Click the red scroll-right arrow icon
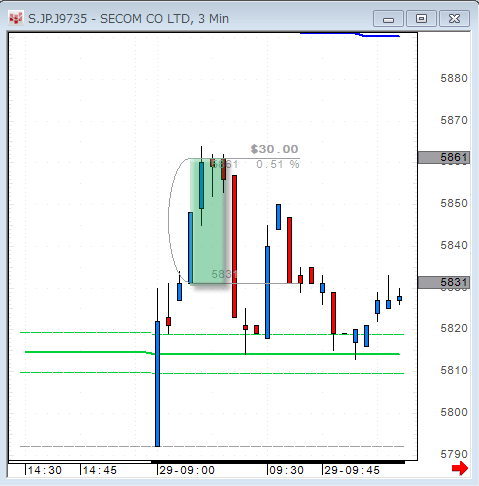The height and width of the screenshot is (486, 479). (460, 468)
